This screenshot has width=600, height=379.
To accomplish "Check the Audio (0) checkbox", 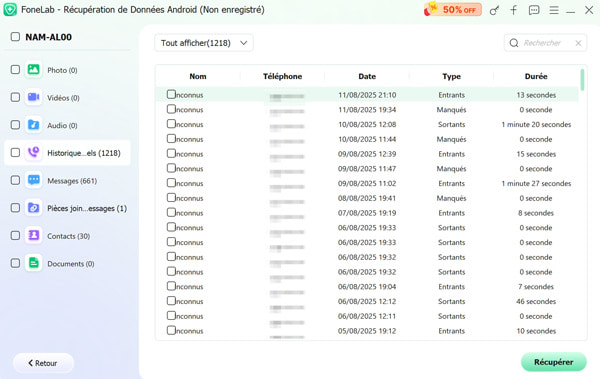I will point(15,125).
